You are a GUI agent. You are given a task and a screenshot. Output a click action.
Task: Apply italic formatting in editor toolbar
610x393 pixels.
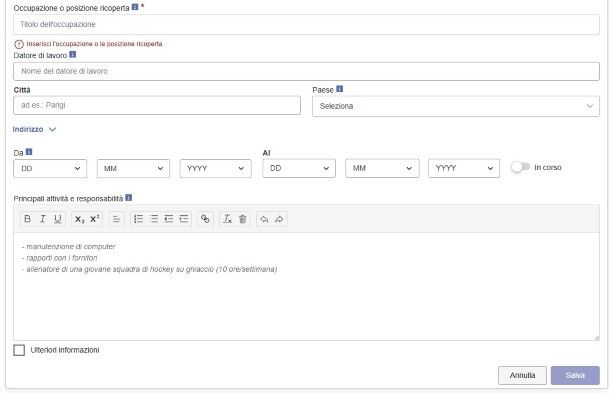43,219
